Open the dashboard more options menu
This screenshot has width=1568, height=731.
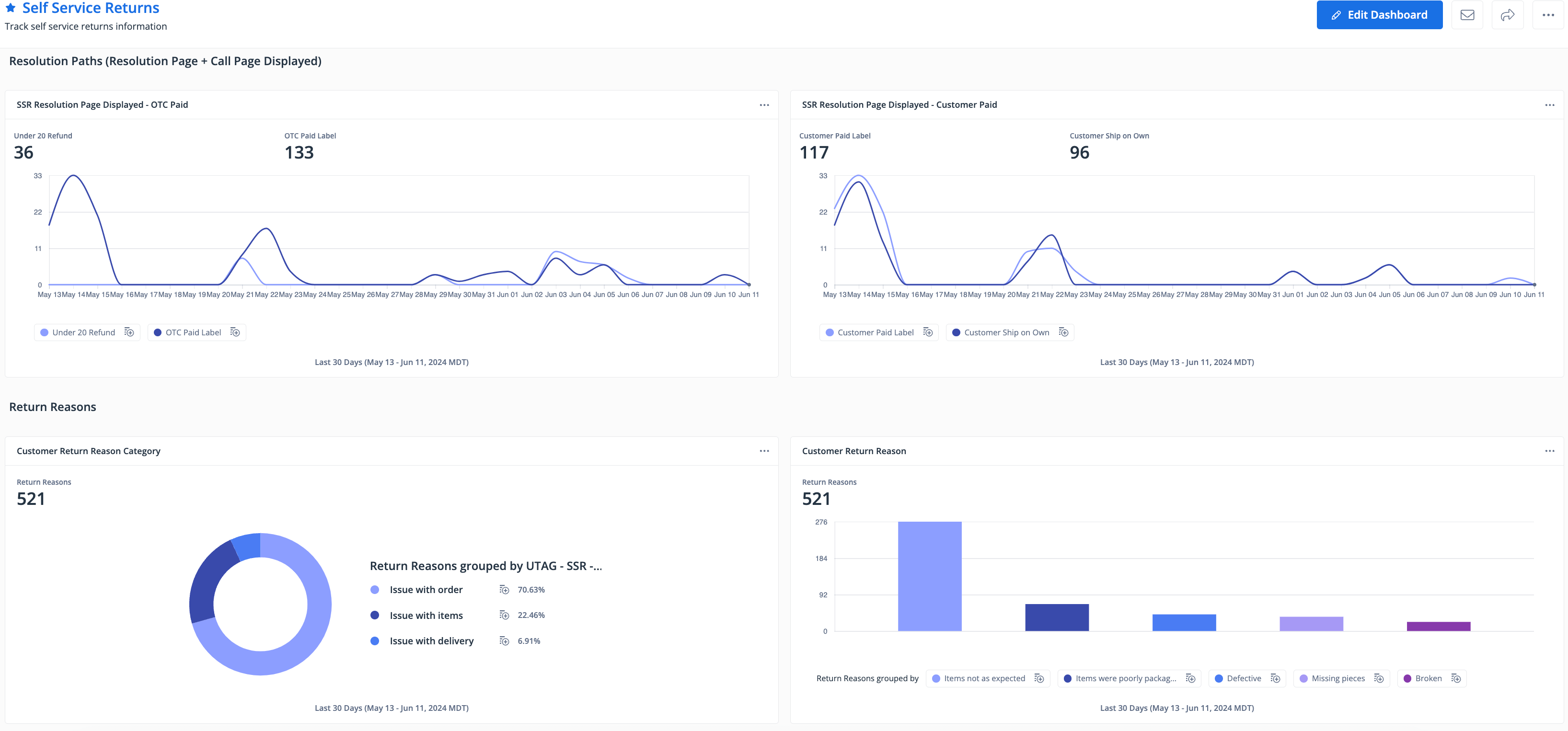[1548, 14]
